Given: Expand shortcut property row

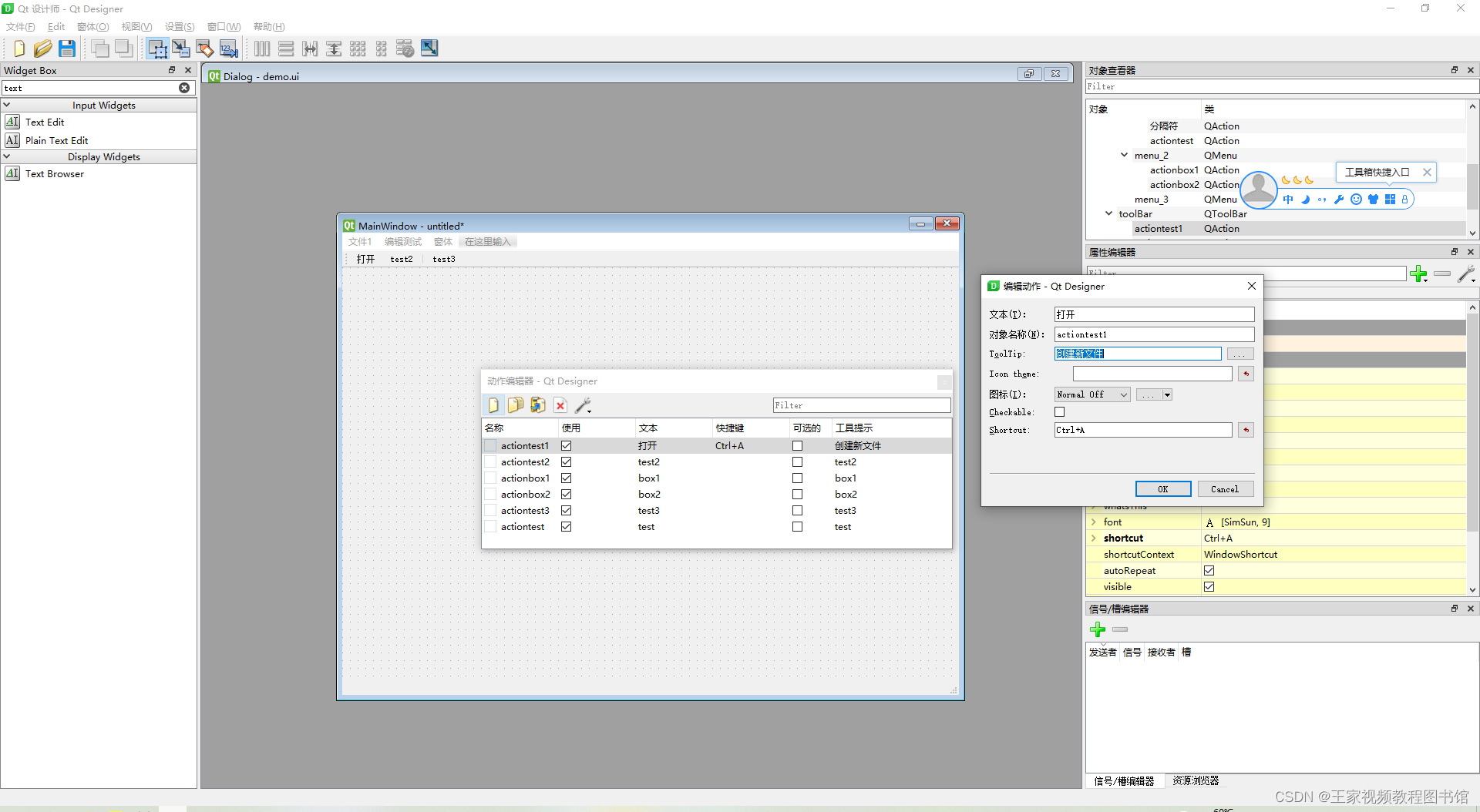Looking at the screenshot, I should point(1094,539).
